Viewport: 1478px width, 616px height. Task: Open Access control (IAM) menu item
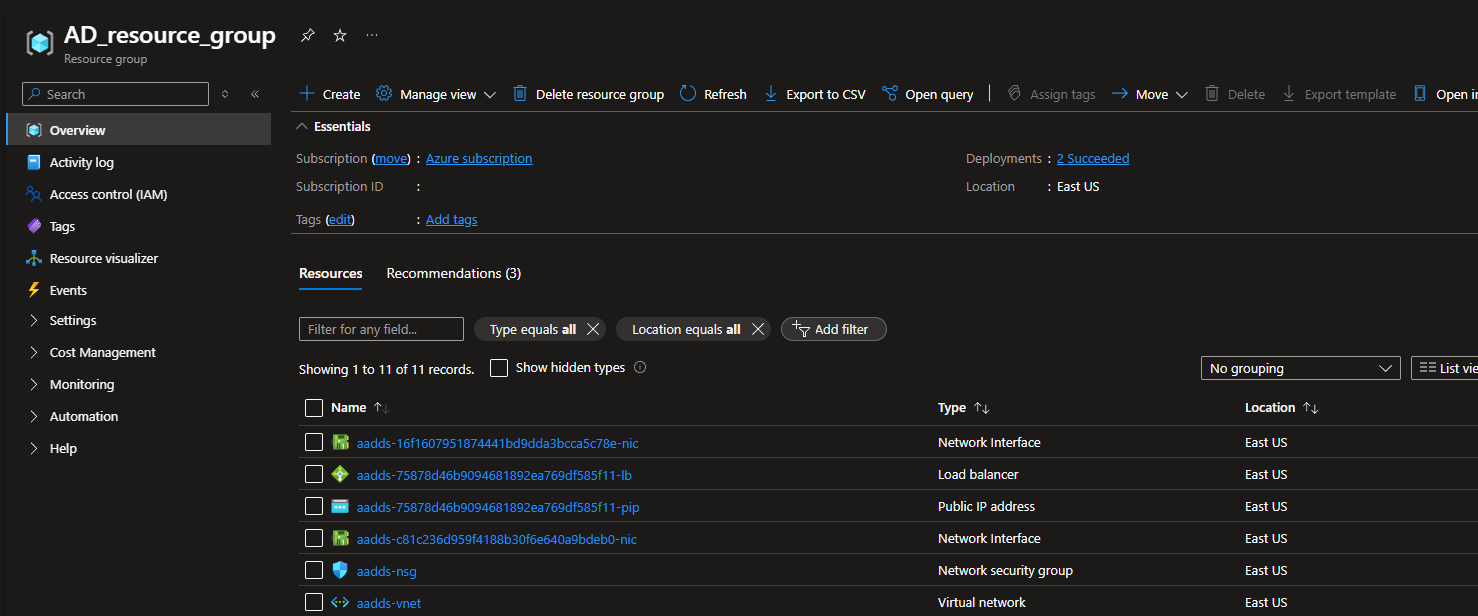coord(108,194)
